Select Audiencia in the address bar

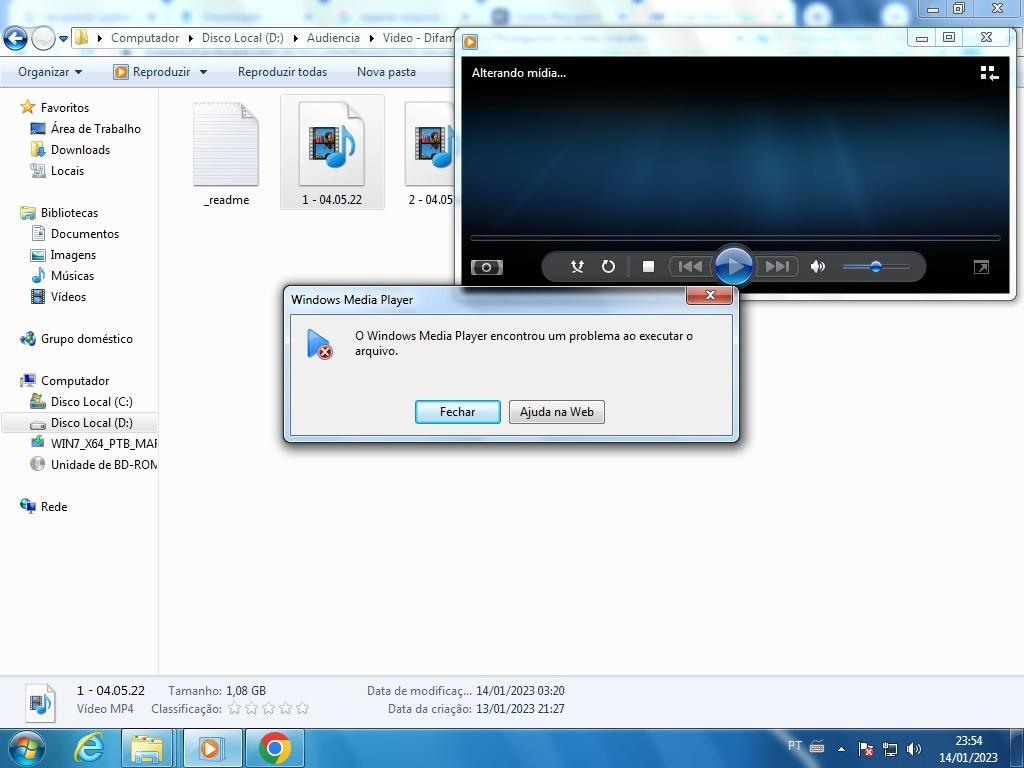coord(333,38)
